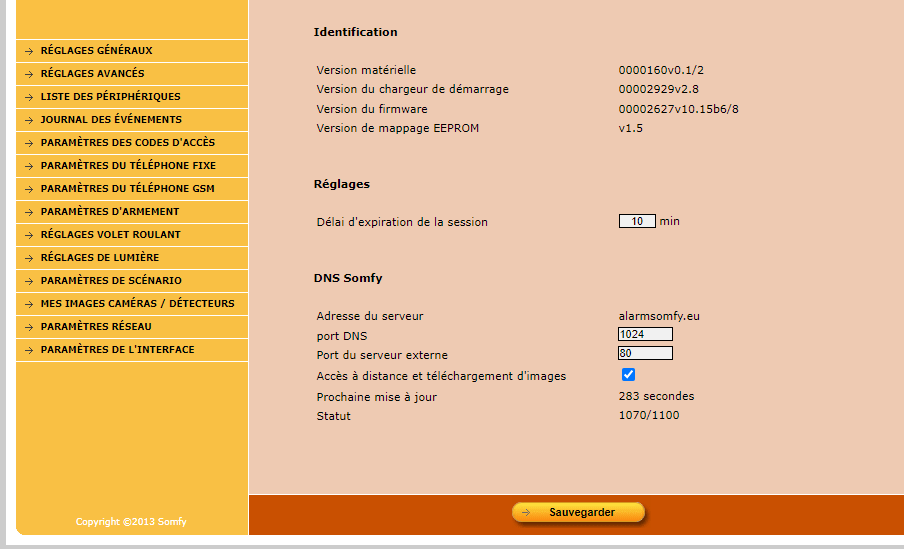Open Réglages avancés menu
Image resolution: width=904 pixels, height=549 pixels.
pyautogui.click(x=132, y=74)
